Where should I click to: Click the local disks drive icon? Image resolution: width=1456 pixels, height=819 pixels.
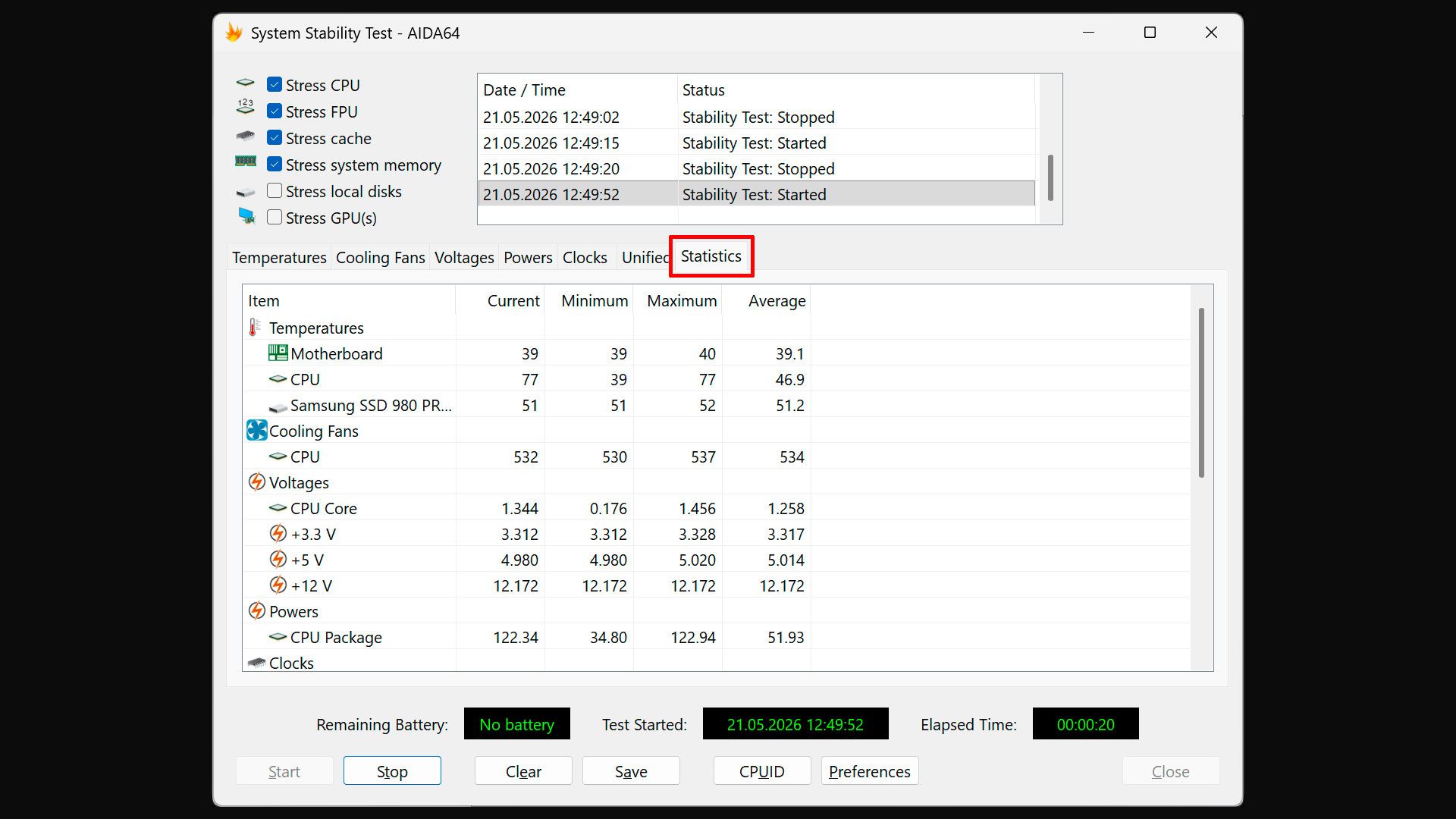(245, 193)
